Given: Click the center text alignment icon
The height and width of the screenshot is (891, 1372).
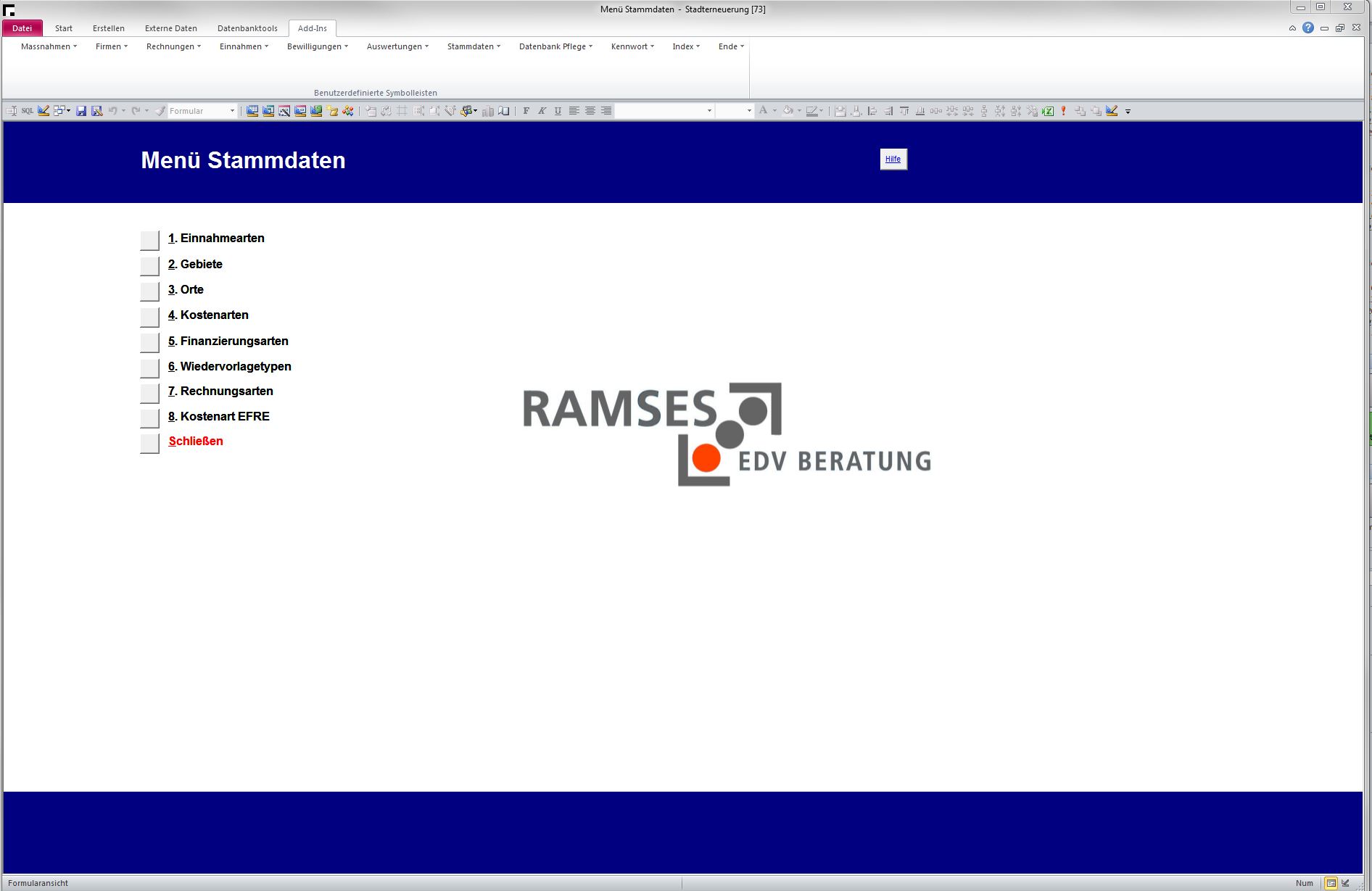Looking at the screenshot, I should pos(590,111).
